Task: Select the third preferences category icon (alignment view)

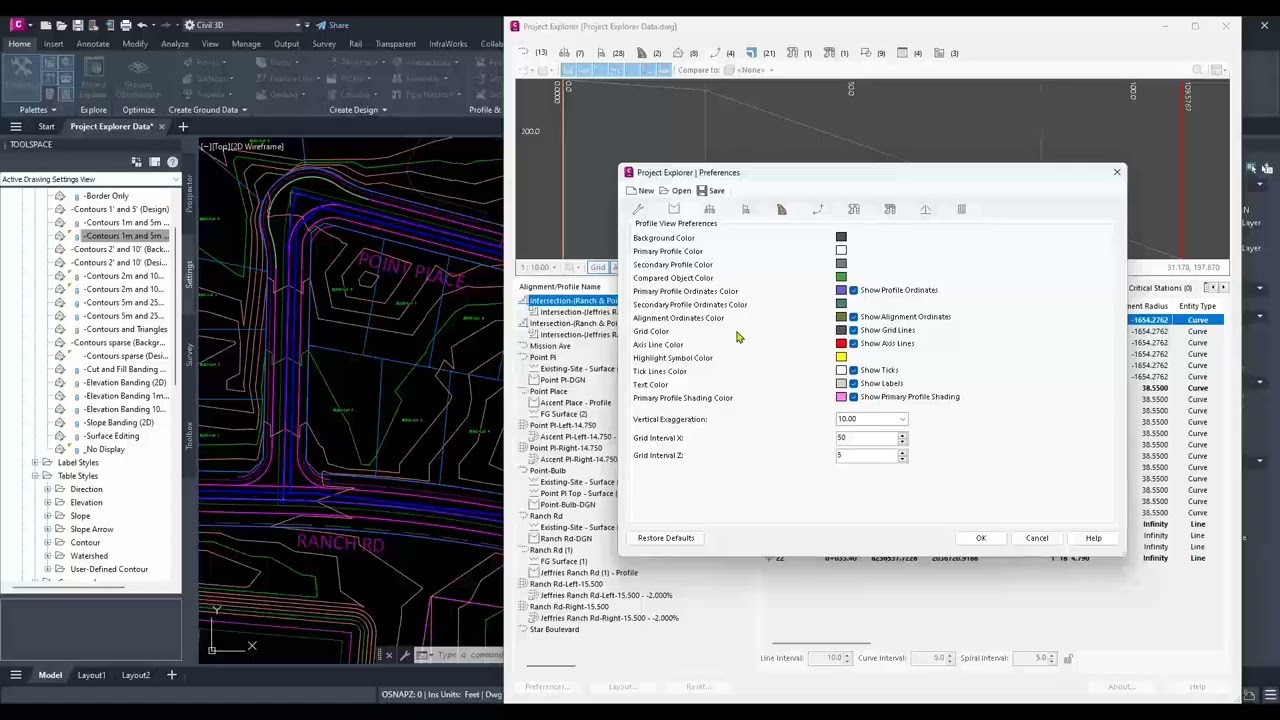Action: [x=710, y=209]
